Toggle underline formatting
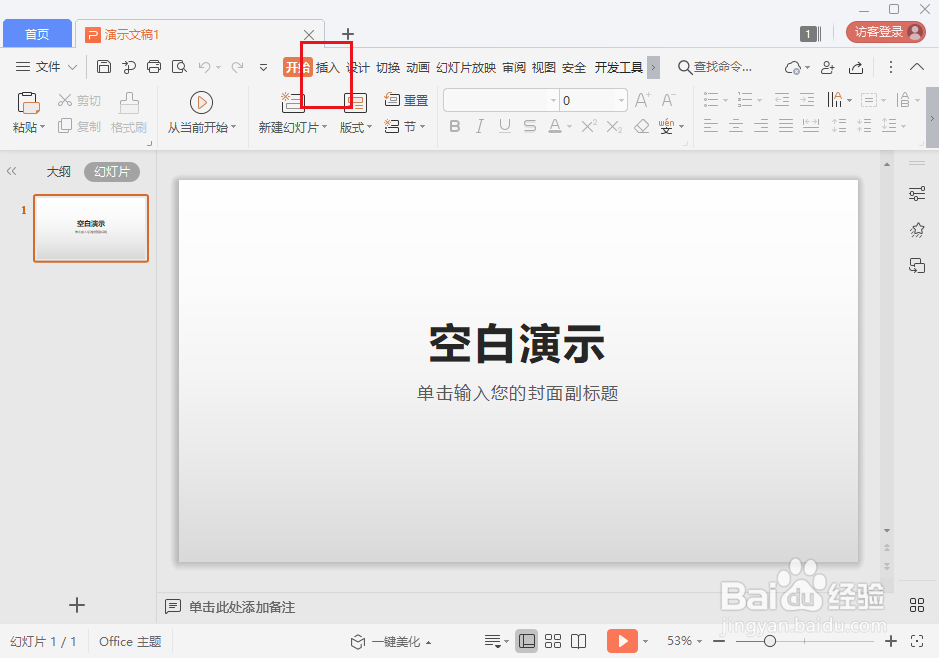Screen dimensions: 939x658 coord(504,125)
